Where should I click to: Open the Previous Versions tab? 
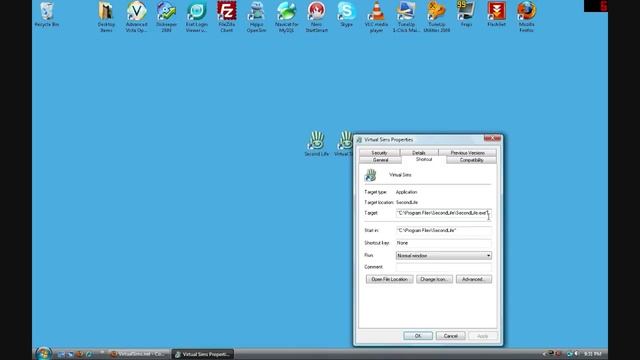(467, 153)
